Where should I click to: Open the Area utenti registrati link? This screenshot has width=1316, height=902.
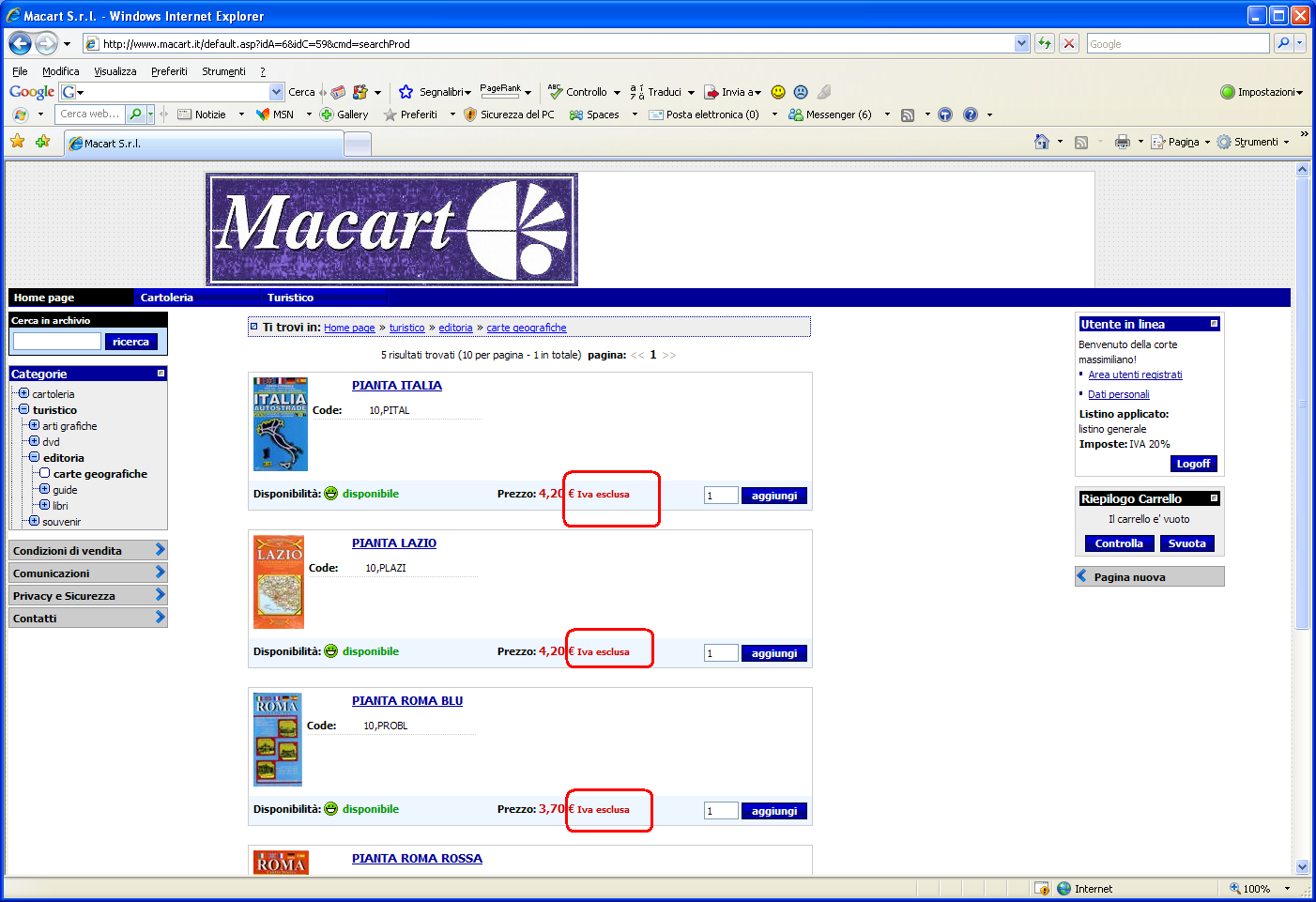1135,375
